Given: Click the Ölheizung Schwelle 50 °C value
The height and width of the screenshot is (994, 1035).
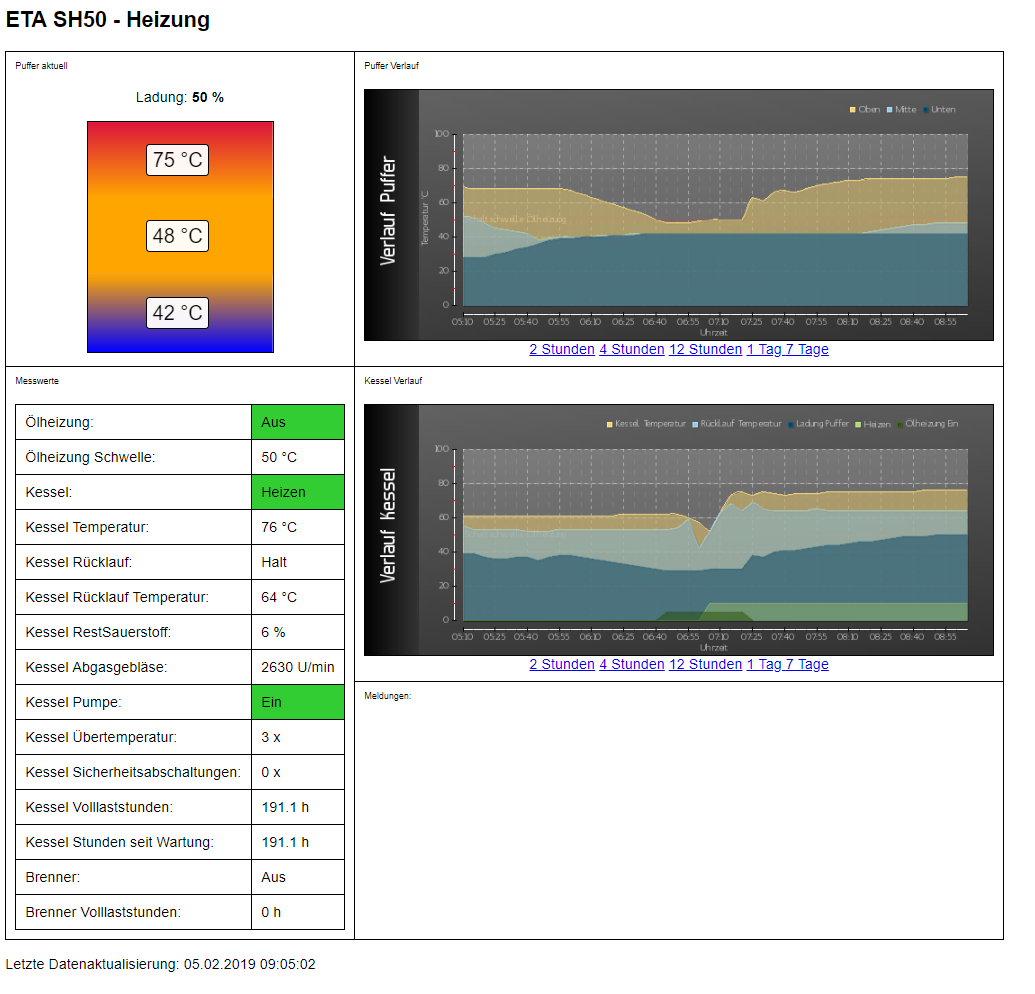Looking at the screenshot, I should (298, 457).
